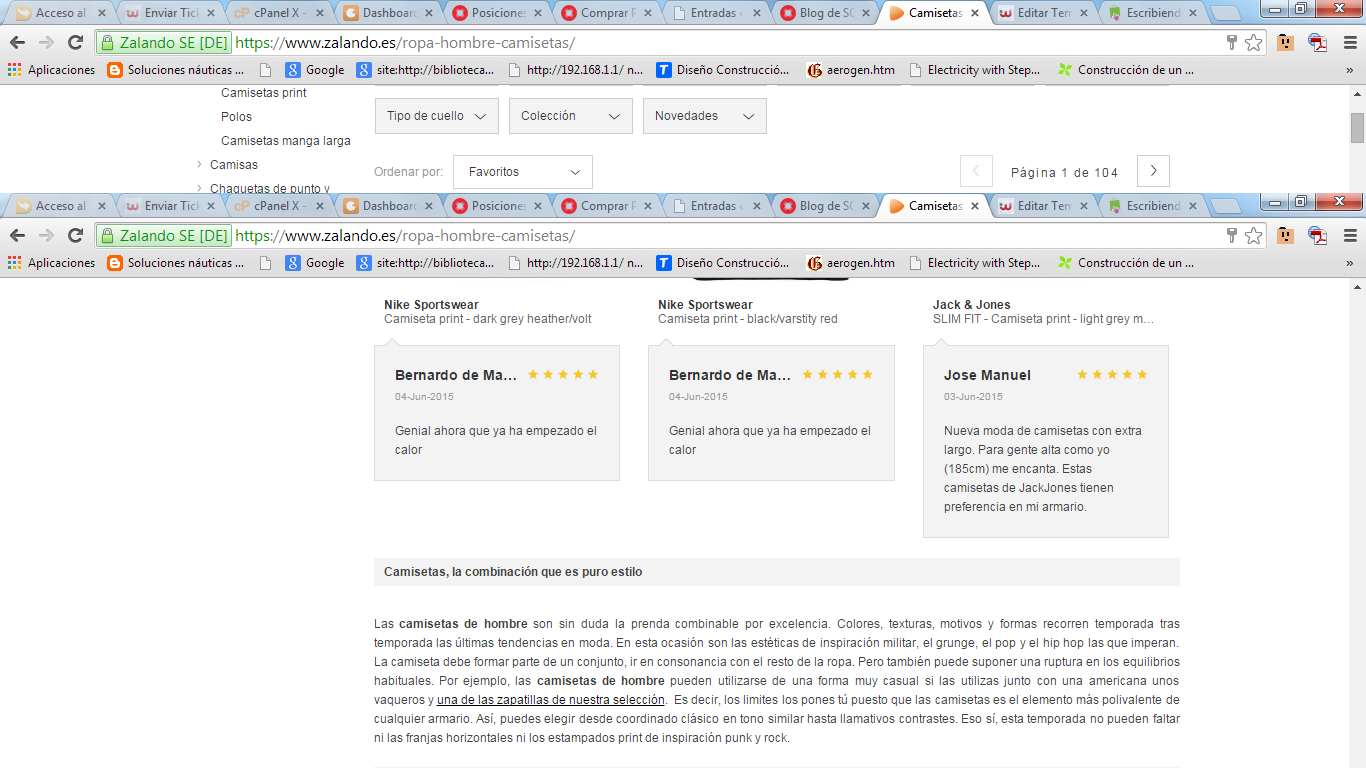Reload the page in the lower browser window
This screenshot has width=1366, height=768.
(75, 236)
